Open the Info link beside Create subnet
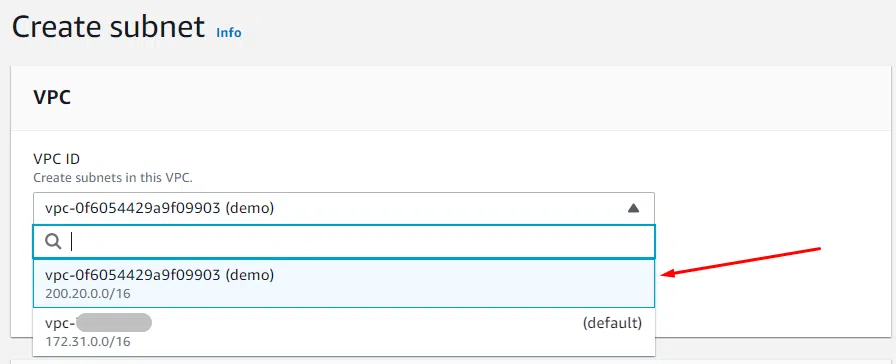This screenshot has width=896, height=364. pos(229,33)
